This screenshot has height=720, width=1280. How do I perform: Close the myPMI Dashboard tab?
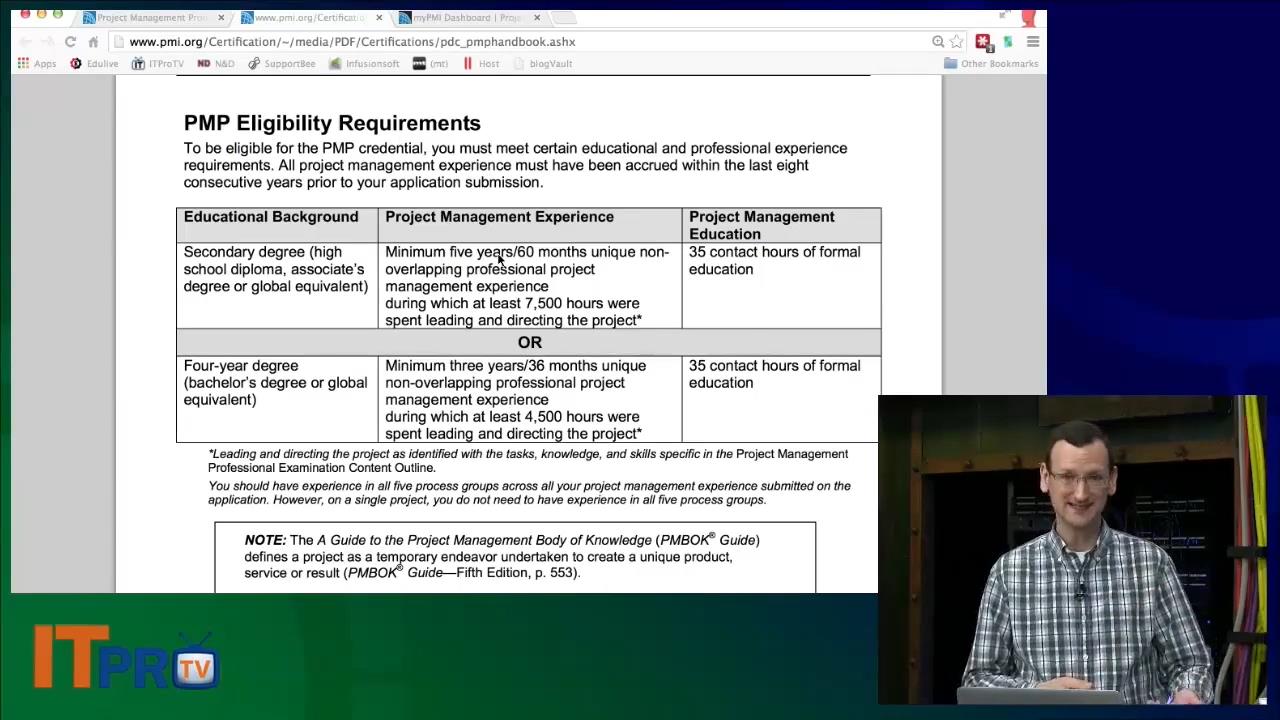point(537,18)
